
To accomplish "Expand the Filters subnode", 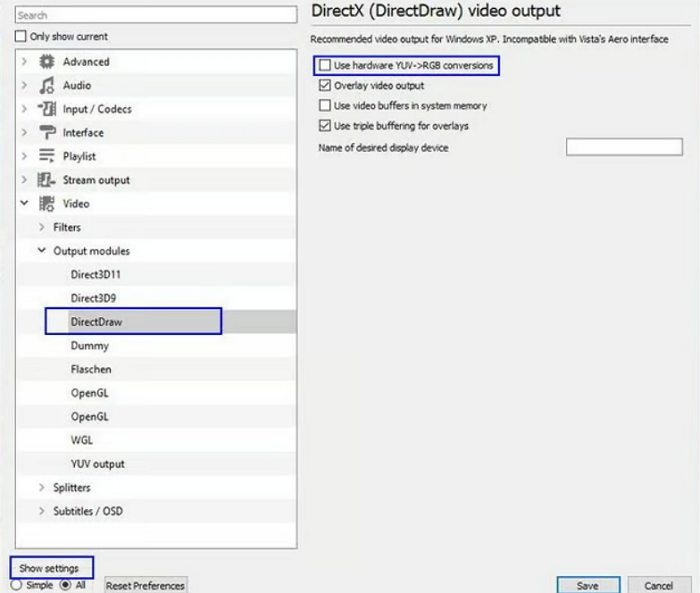I will tap(42, 227).
